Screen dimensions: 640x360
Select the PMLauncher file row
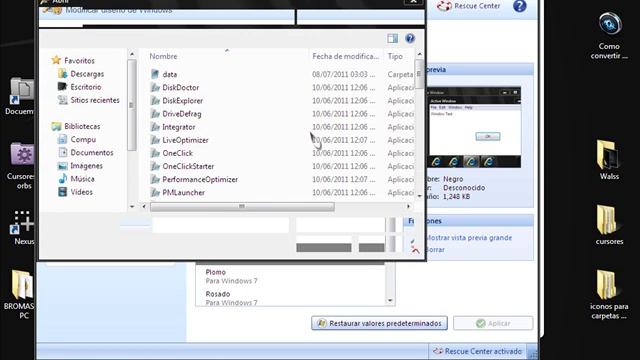(x=282, y=192)
